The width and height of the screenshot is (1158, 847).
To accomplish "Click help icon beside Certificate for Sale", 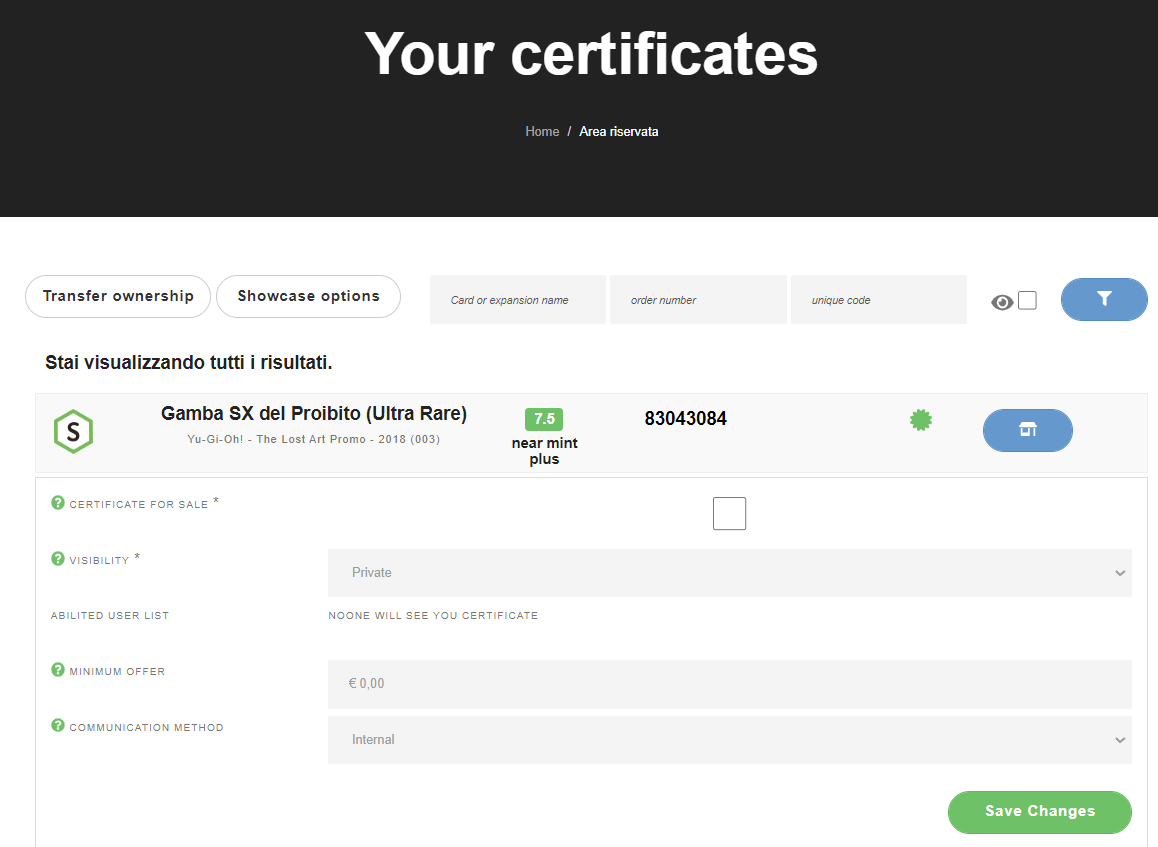I will point(58,503).
